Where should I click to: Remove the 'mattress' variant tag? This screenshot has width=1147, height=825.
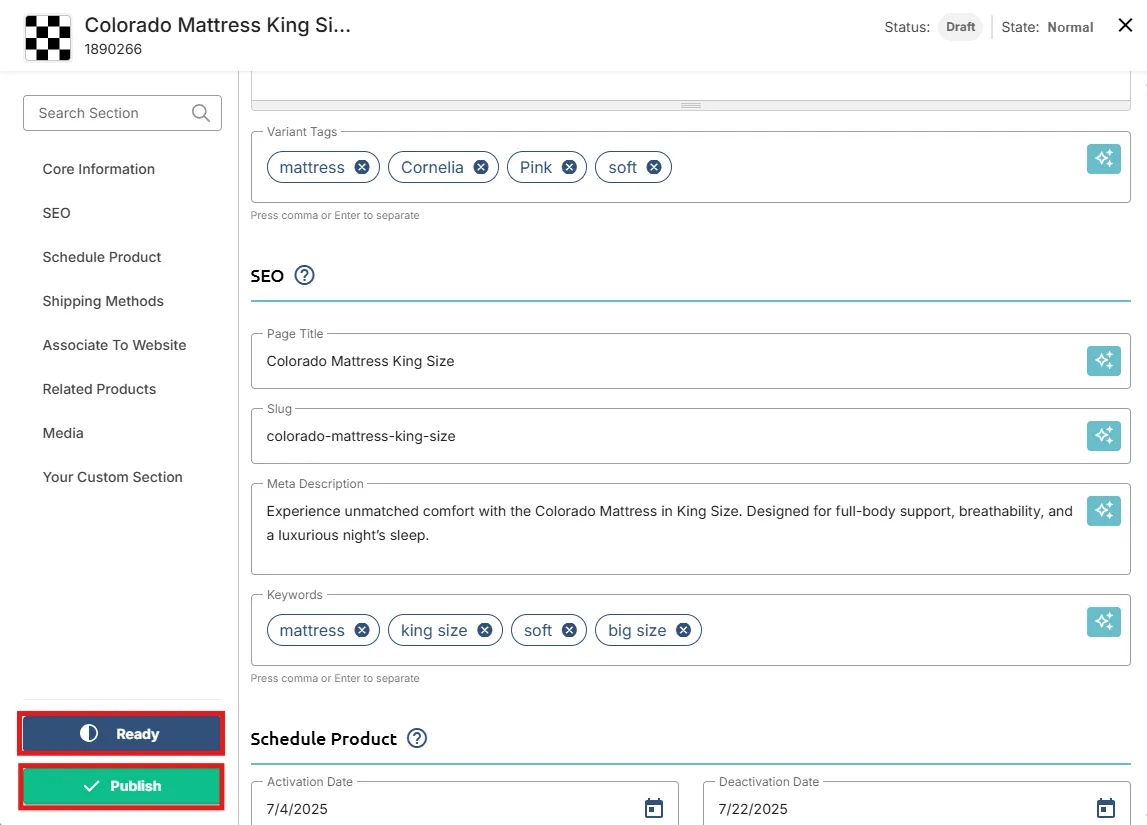pos(362,167)
